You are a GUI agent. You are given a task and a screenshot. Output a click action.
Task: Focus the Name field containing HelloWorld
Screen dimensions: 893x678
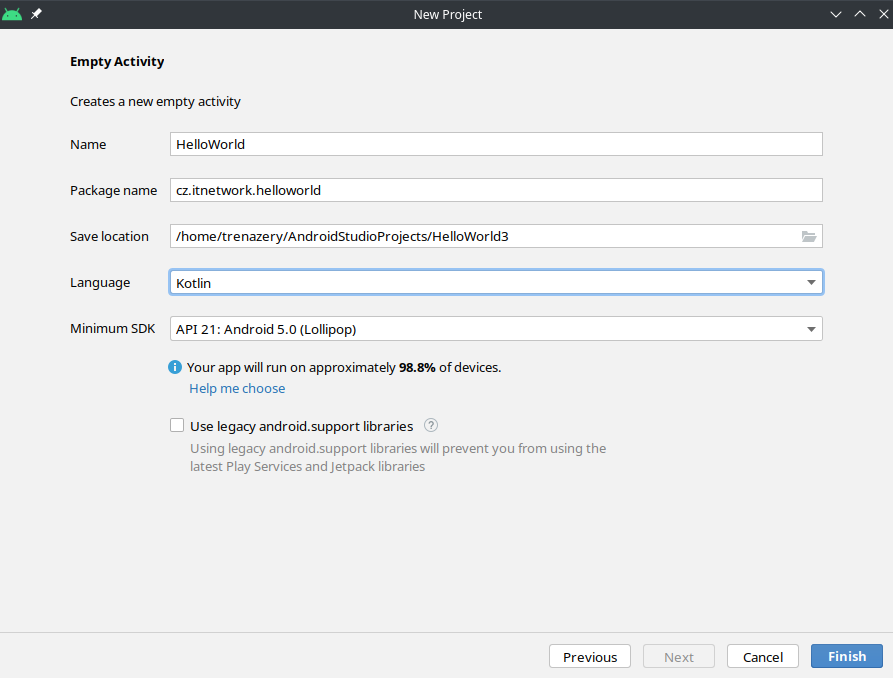496,144
